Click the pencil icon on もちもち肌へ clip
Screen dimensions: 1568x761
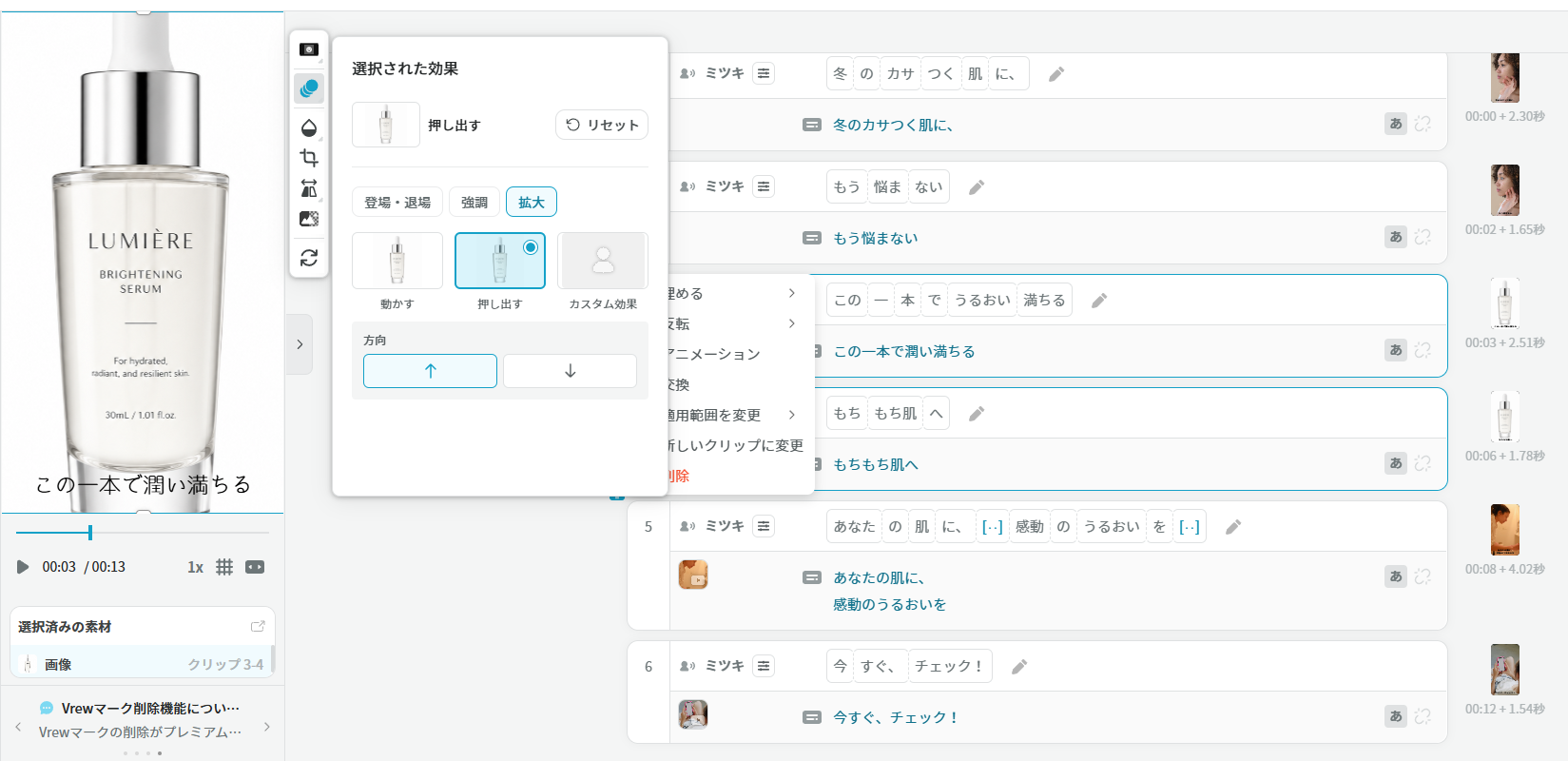click(977, 414)
